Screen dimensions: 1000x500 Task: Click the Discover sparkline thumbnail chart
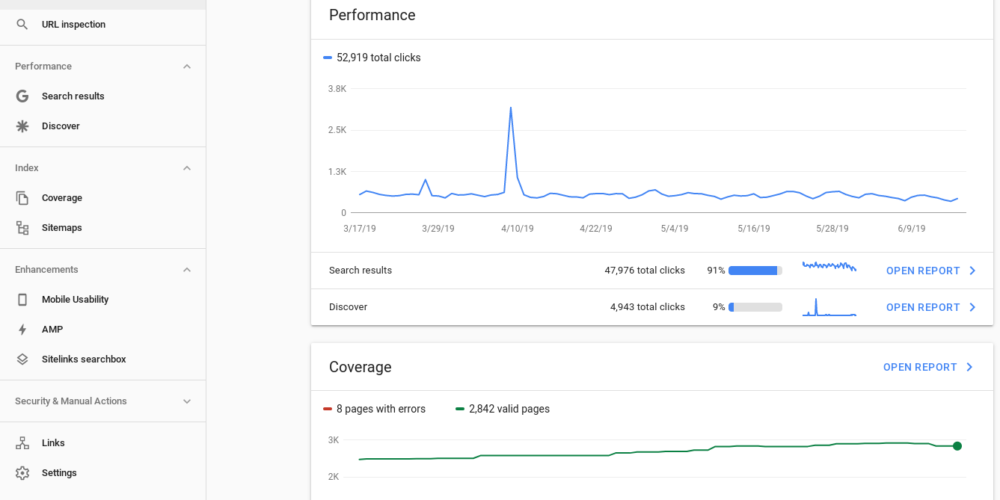point(829,307)
